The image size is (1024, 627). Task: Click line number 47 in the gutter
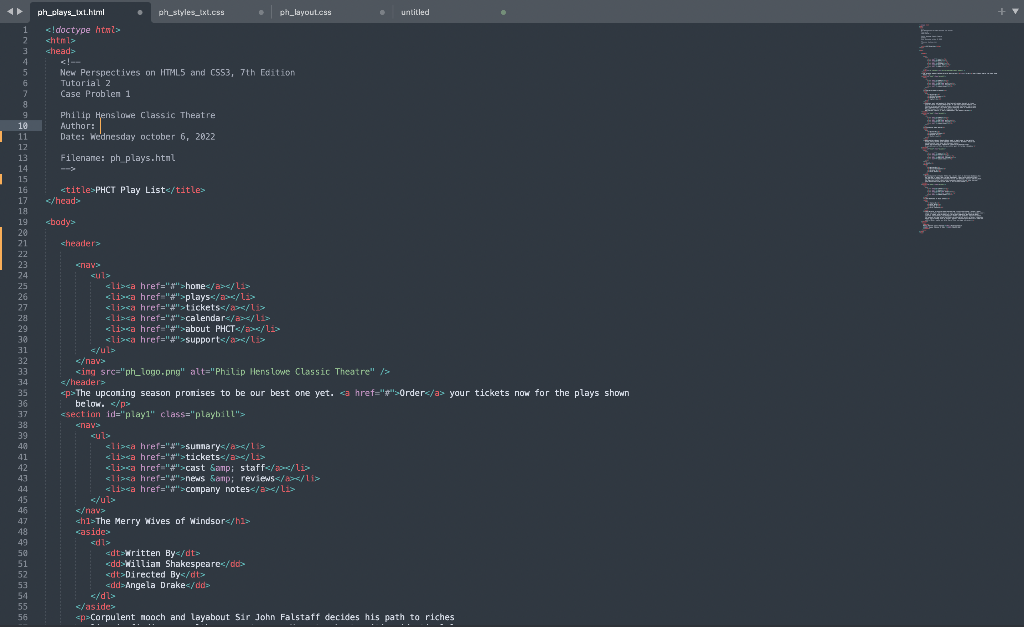[25, 520]
